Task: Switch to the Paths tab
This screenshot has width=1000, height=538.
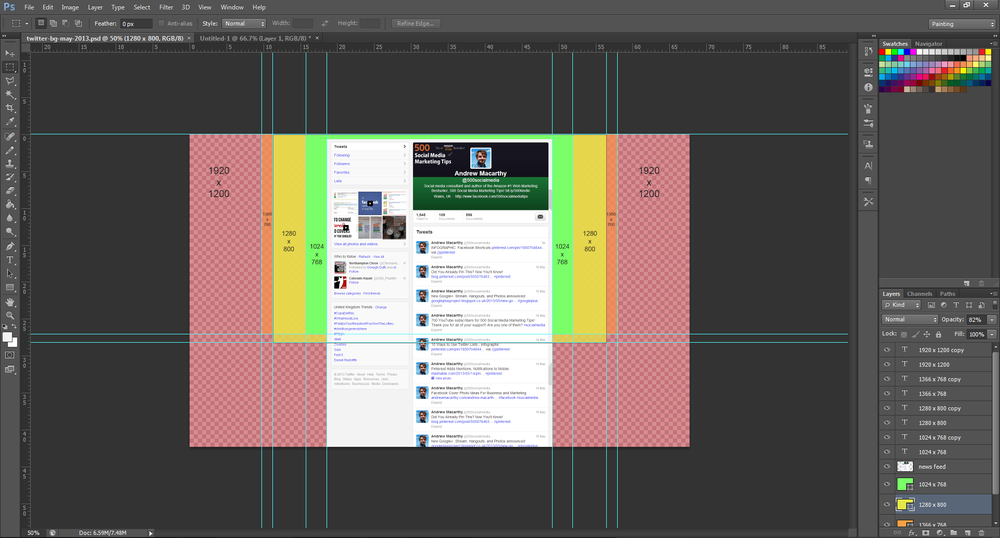Action: pyautogui.click(x=948, y=294)
